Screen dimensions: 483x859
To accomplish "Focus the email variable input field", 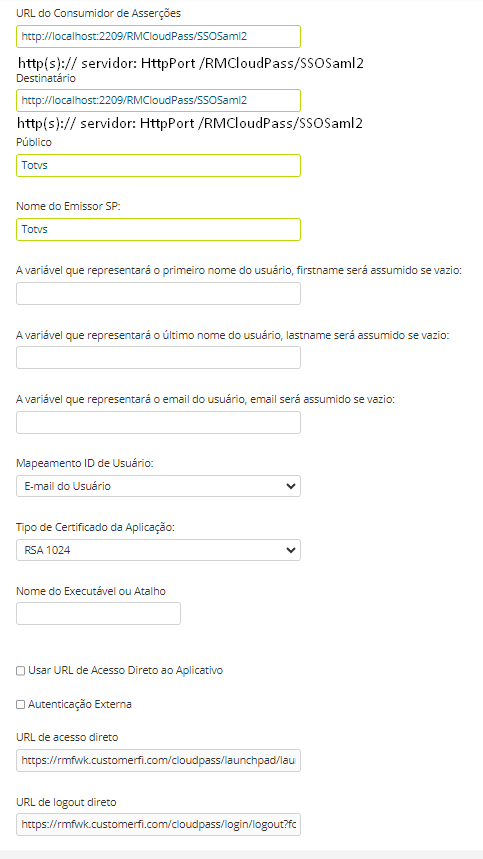I will click(x=158, y=422).
